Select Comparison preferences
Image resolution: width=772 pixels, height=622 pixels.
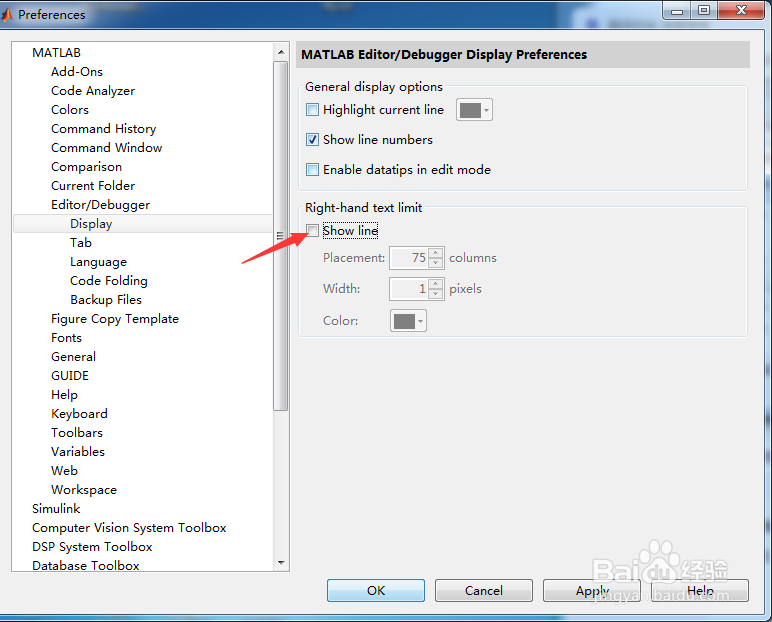(86, 166)
